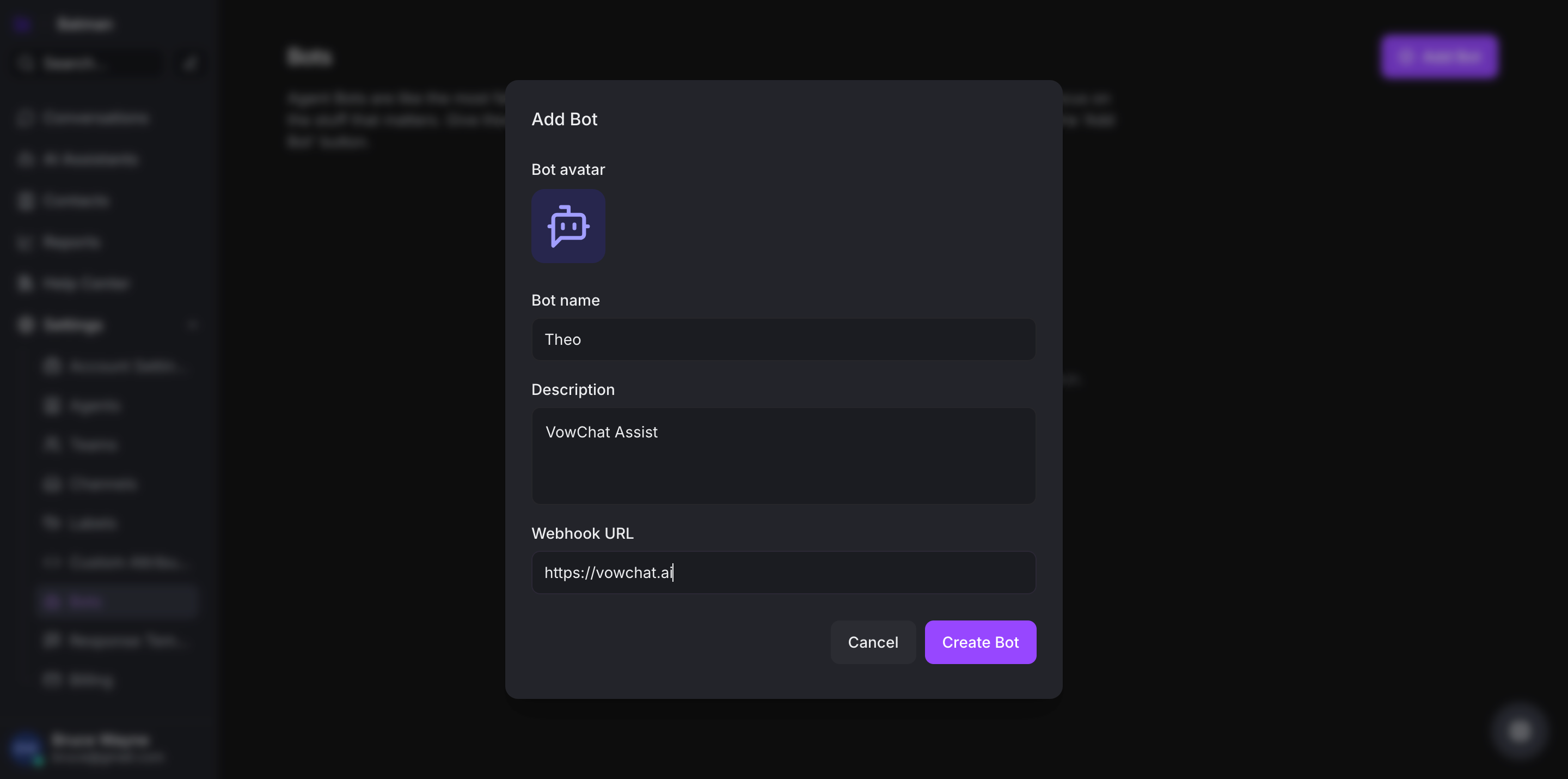Image resolution: width=1568 pixels, height=779 pixels.
Task: Click the sidebar Search box
Action: (85, 63)
